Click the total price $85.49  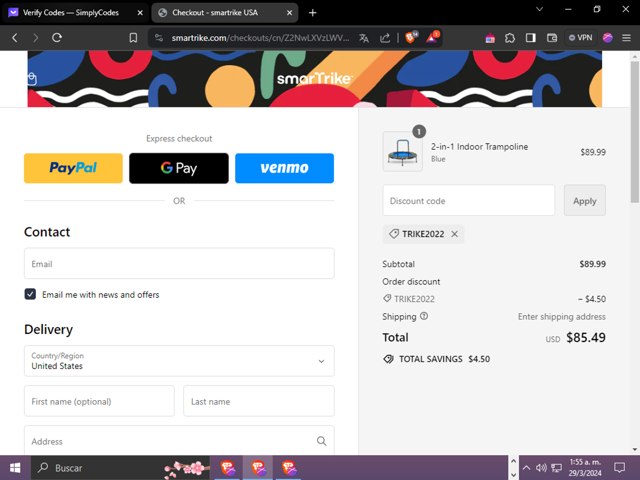pos(586,337)
